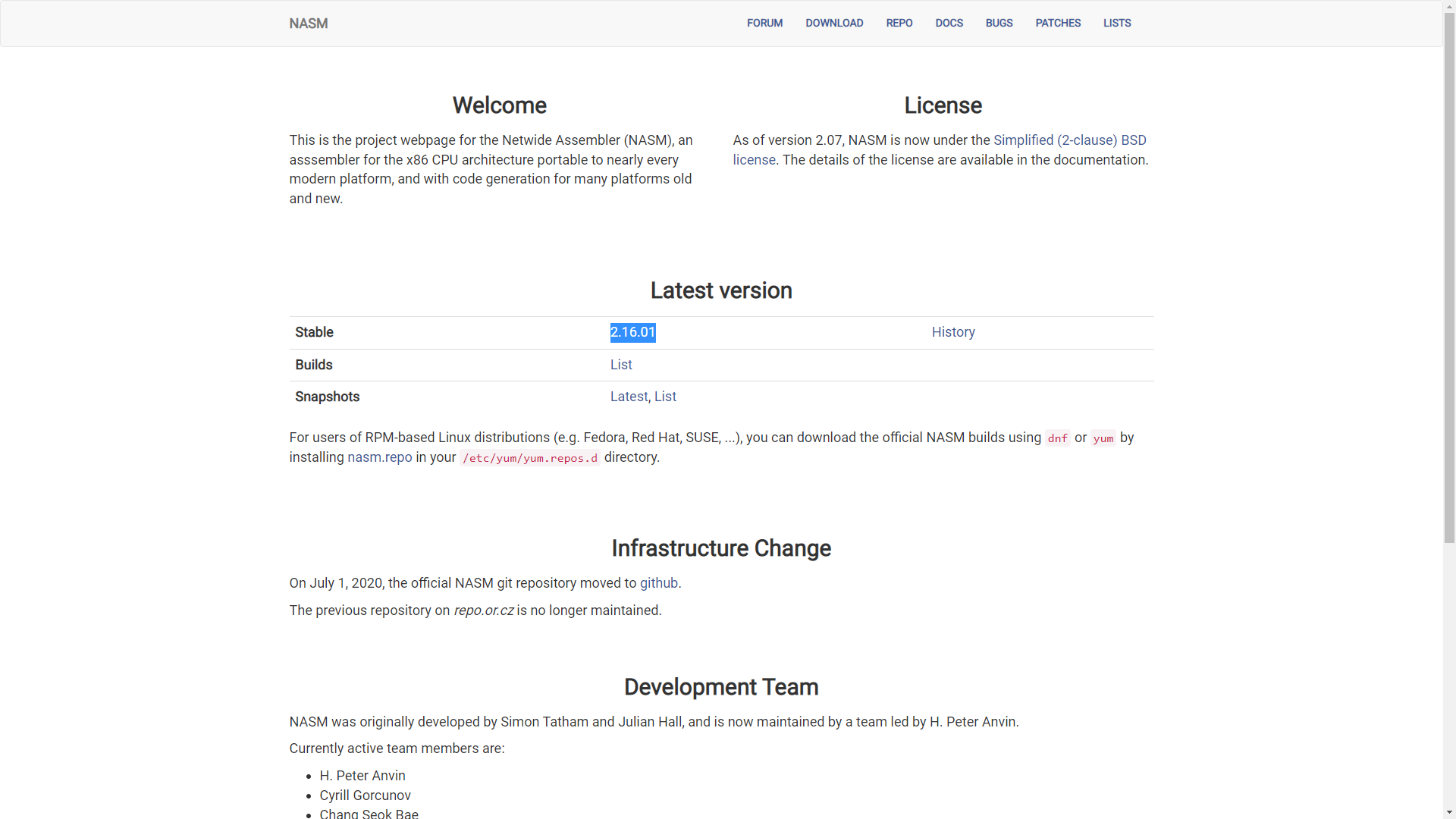Click the License heading
The width and height of the screenshot is (1456, 819).
(943, 105)
